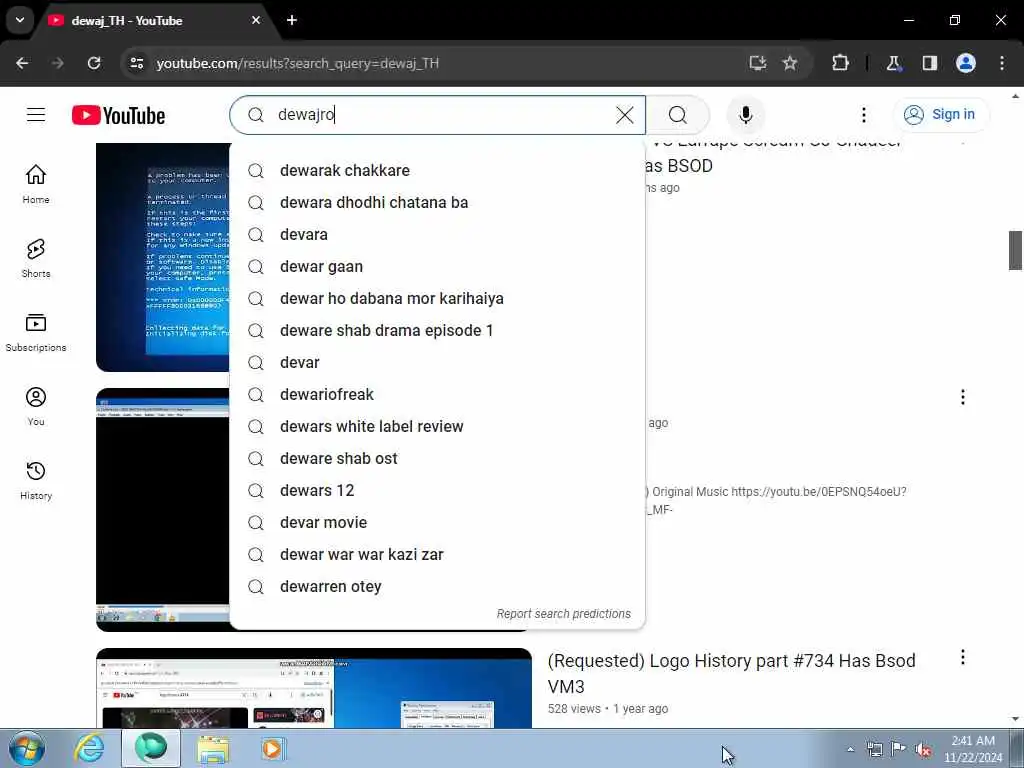
Task: Select suggestion devara
Action: tap(438, 234)
